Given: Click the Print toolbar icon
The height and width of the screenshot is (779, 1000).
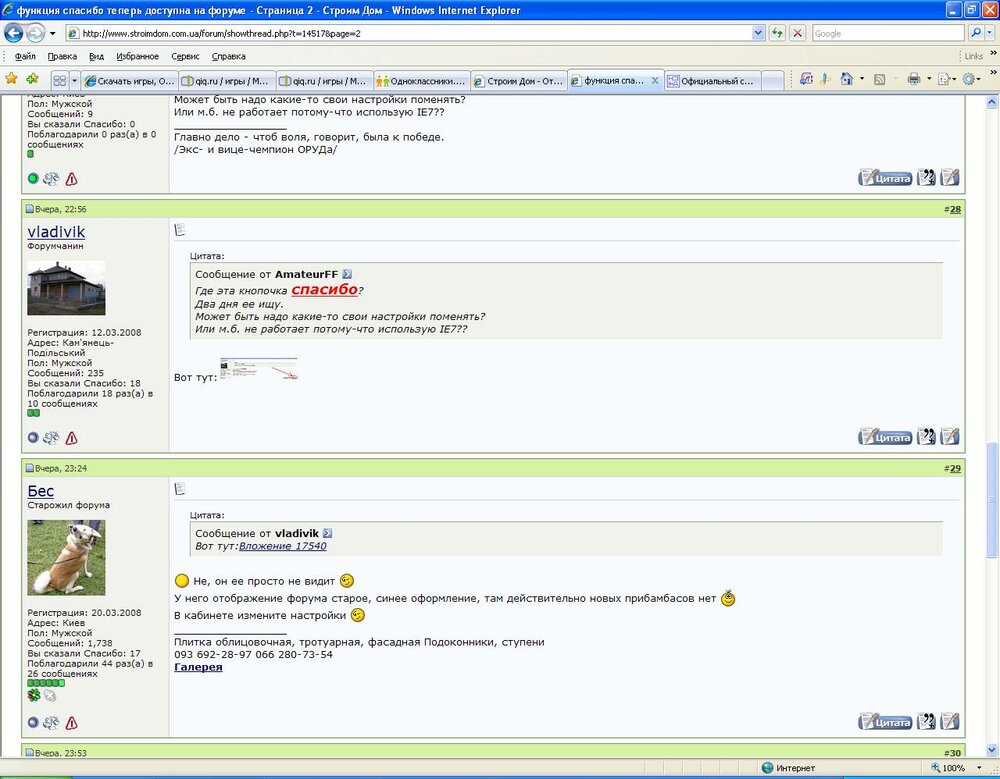Looking at the screenshot, I should tap(914, 79).
